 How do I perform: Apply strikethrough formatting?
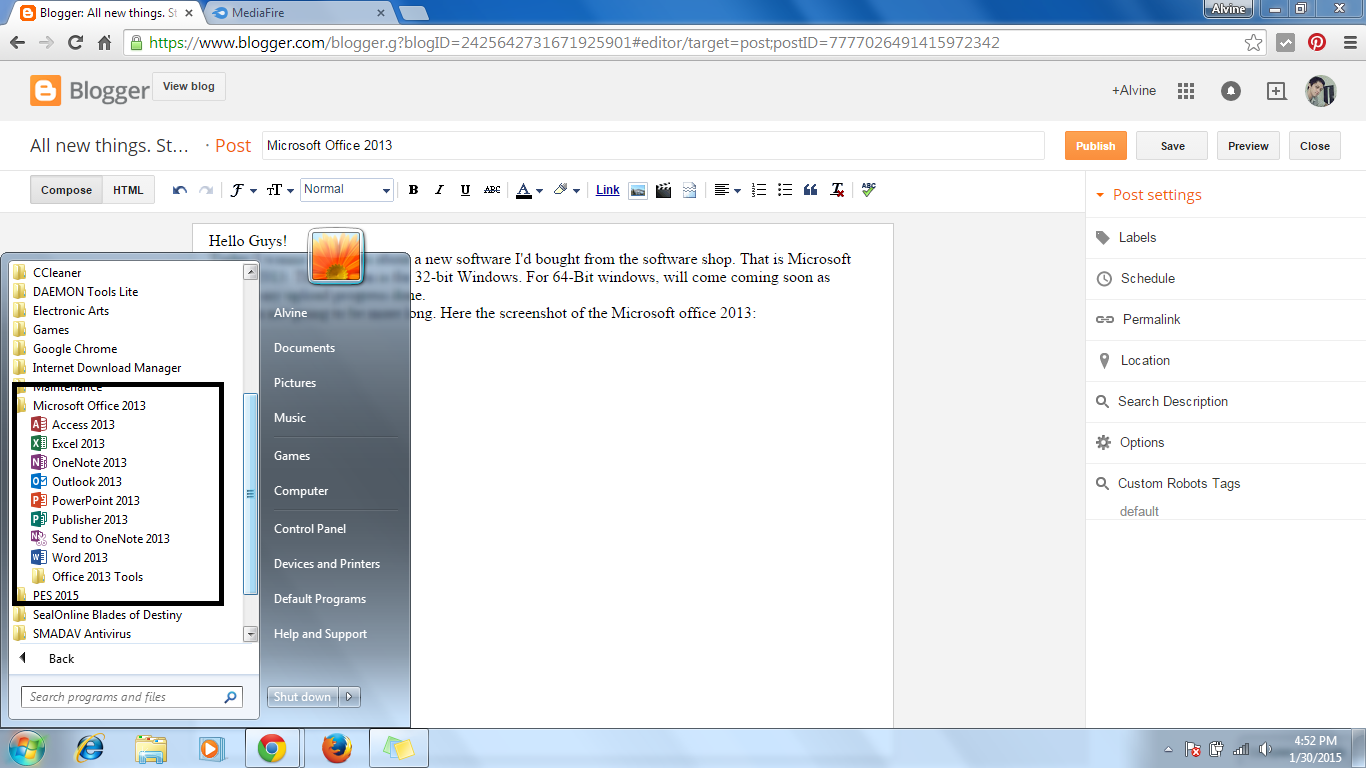click(492, 190)
